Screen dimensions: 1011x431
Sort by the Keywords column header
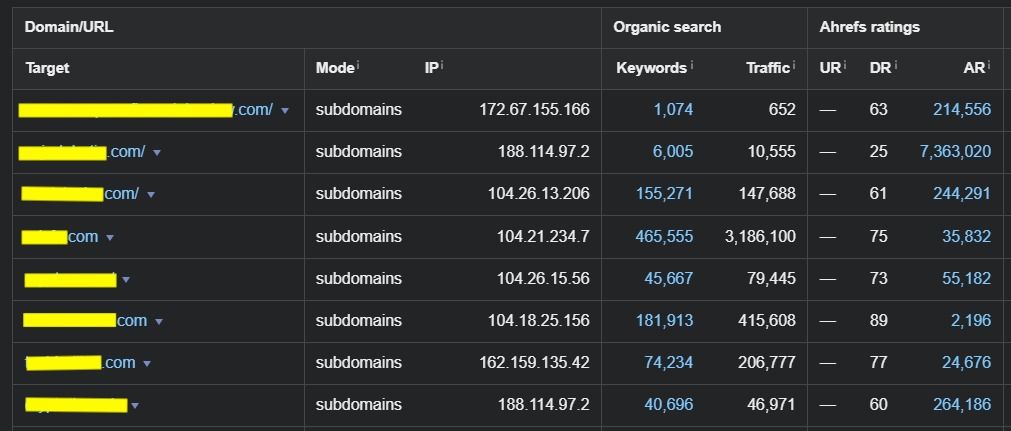(x=651, y=68)
